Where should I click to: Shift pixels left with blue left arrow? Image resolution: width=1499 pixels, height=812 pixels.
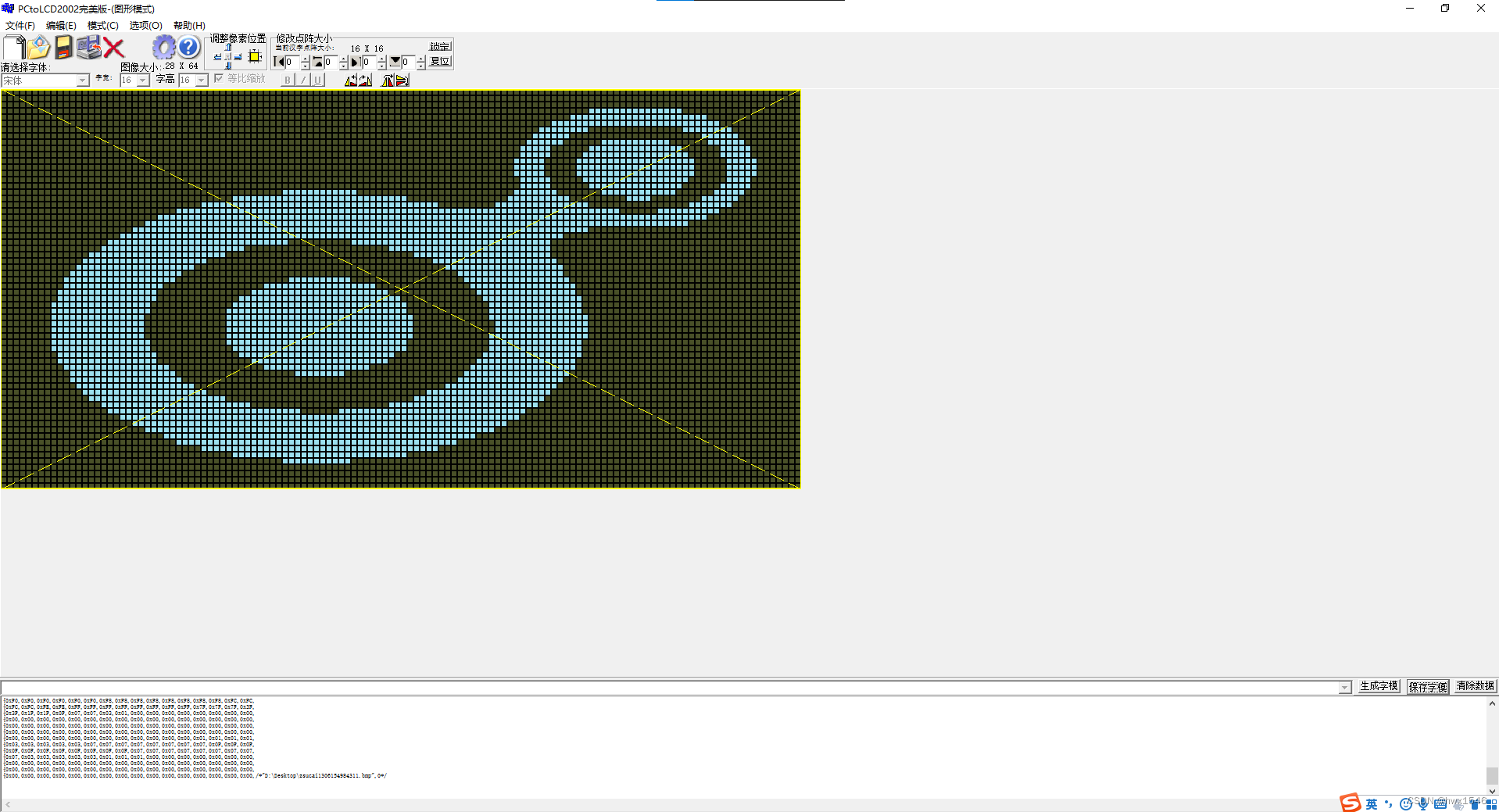tap(217, 57)
